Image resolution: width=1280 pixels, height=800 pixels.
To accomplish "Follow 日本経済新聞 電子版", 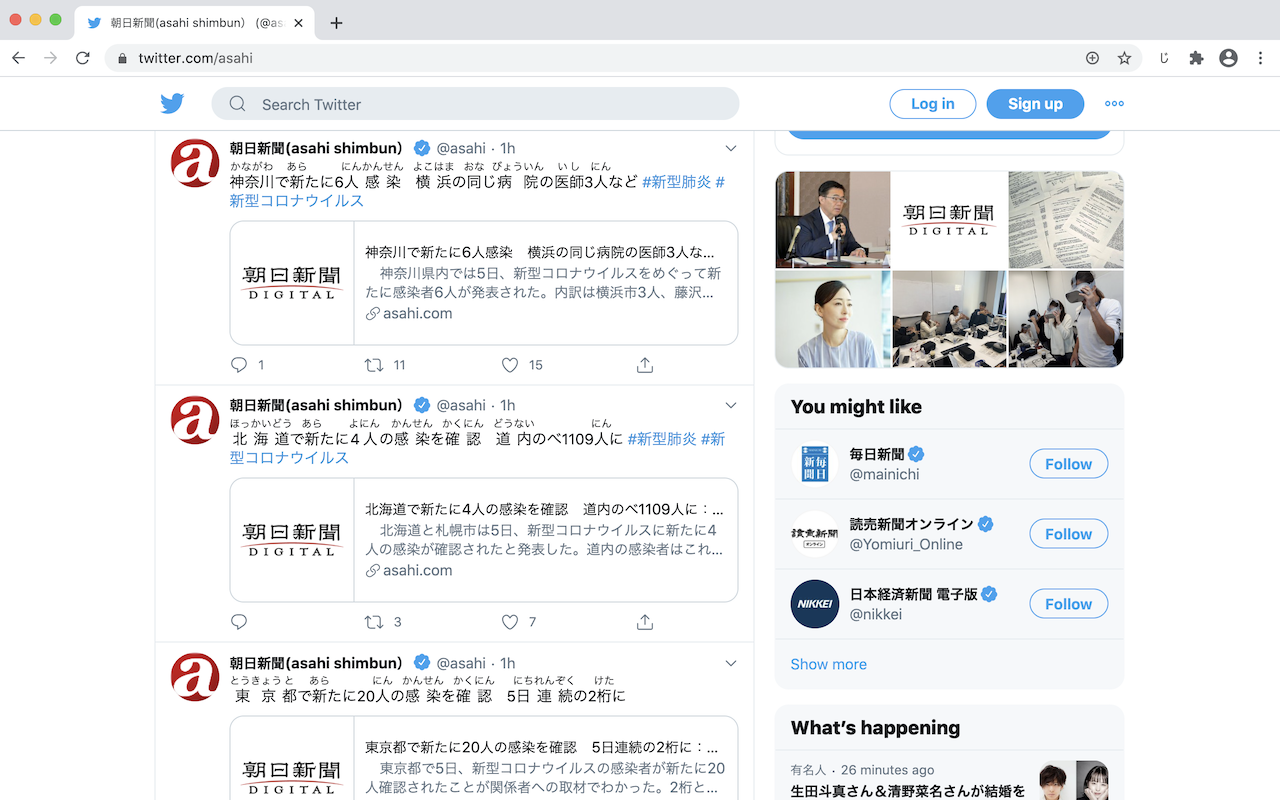I will coord(1068,604).
